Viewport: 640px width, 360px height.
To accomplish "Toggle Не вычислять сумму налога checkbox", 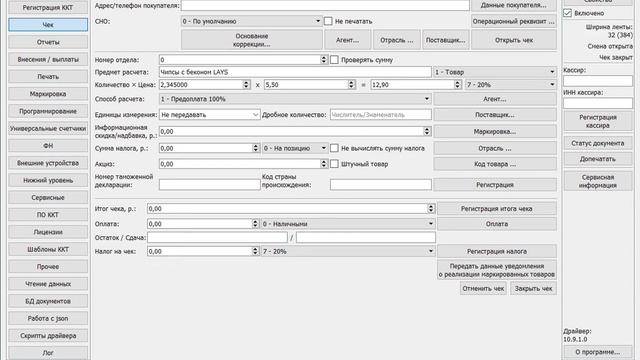I will pos(334,148).
